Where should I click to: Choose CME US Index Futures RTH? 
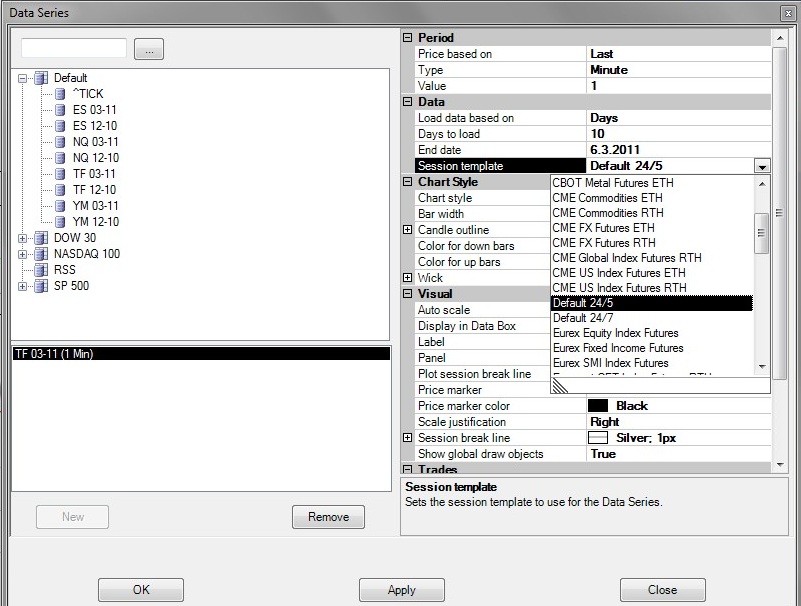(621, 288)
